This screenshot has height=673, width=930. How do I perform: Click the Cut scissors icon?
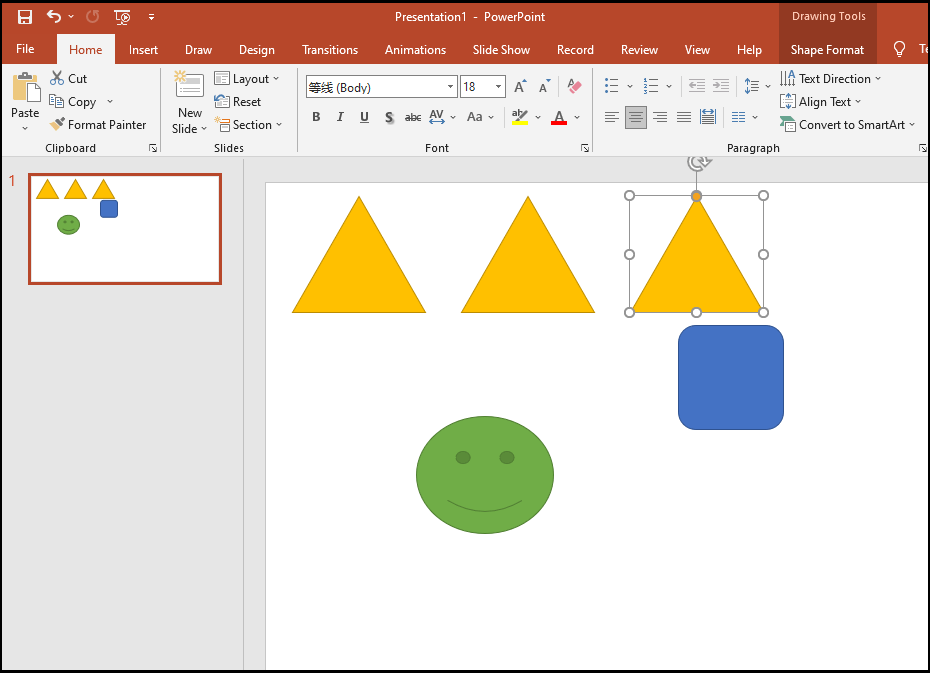pyautogui.click(x=56, y=78)
